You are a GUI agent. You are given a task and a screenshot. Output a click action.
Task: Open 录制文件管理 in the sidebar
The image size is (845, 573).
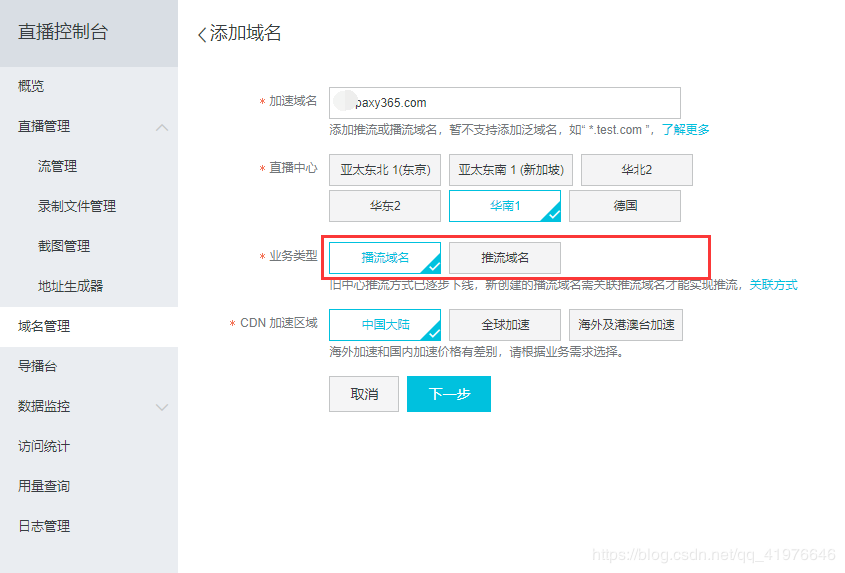(x=77, y=206)
